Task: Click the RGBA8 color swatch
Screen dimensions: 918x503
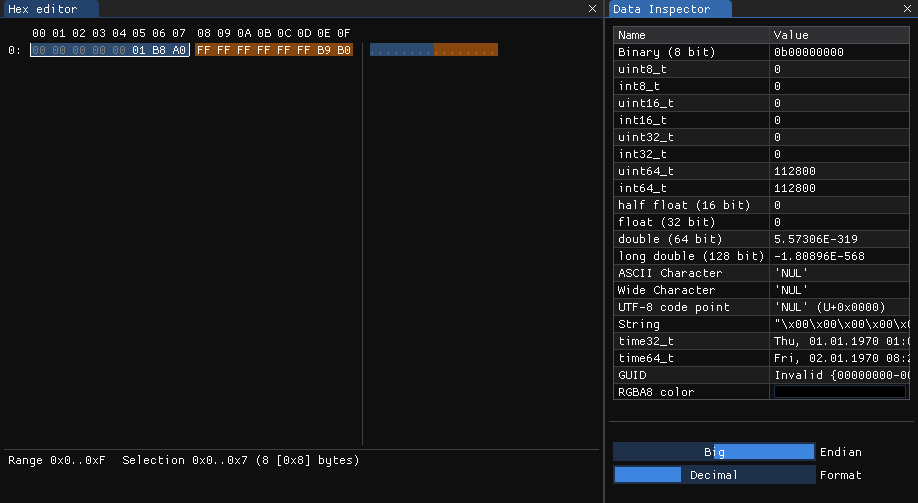Action: [x=840, y=392]
